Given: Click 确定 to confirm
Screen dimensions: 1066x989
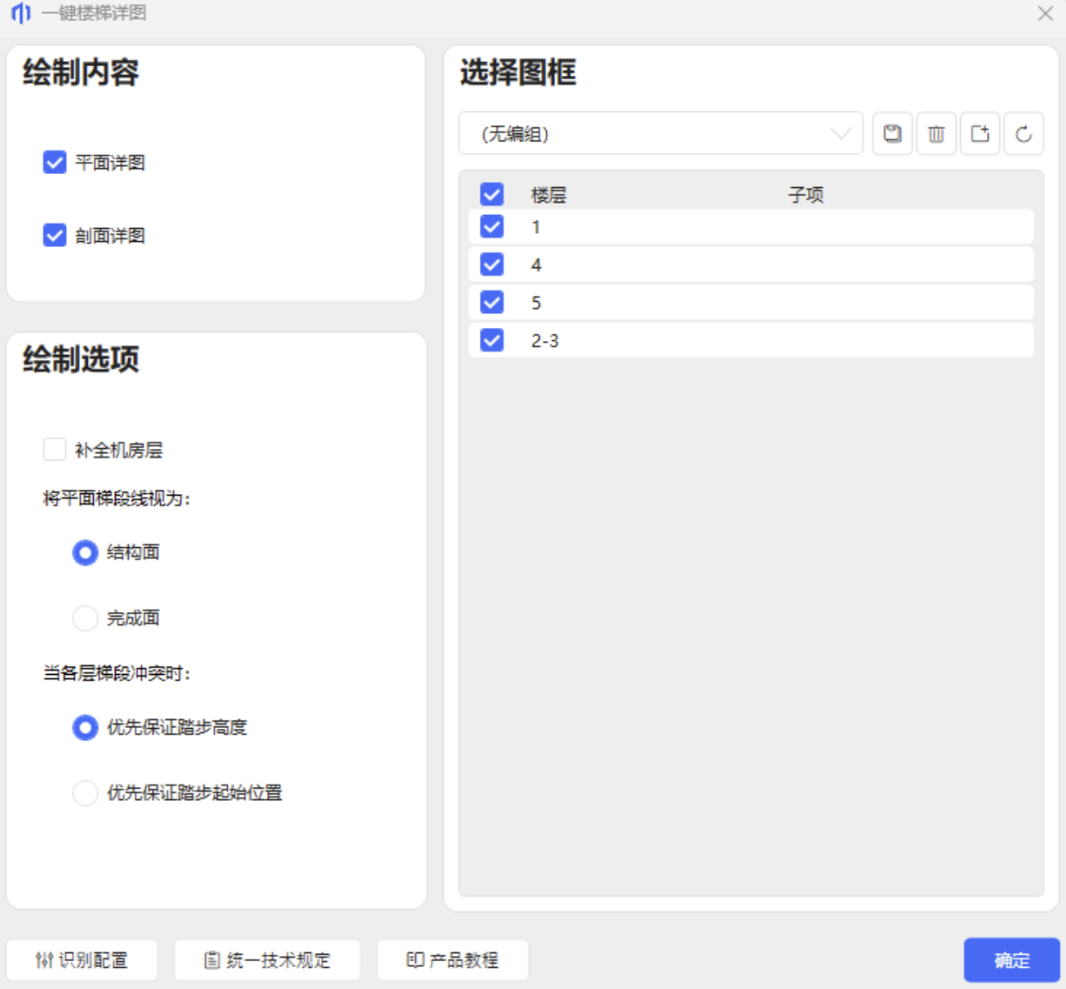Looking at the screenshot, I should tap(1011, 961).
